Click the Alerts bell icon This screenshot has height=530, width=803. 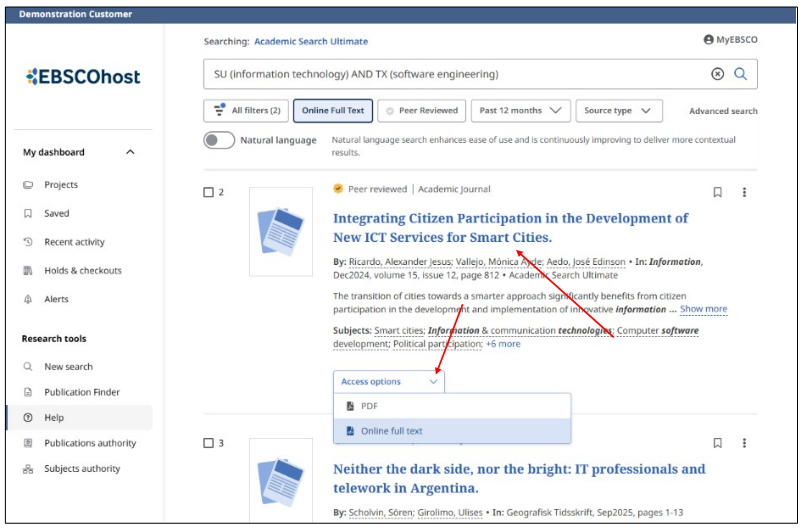point(28,299)
